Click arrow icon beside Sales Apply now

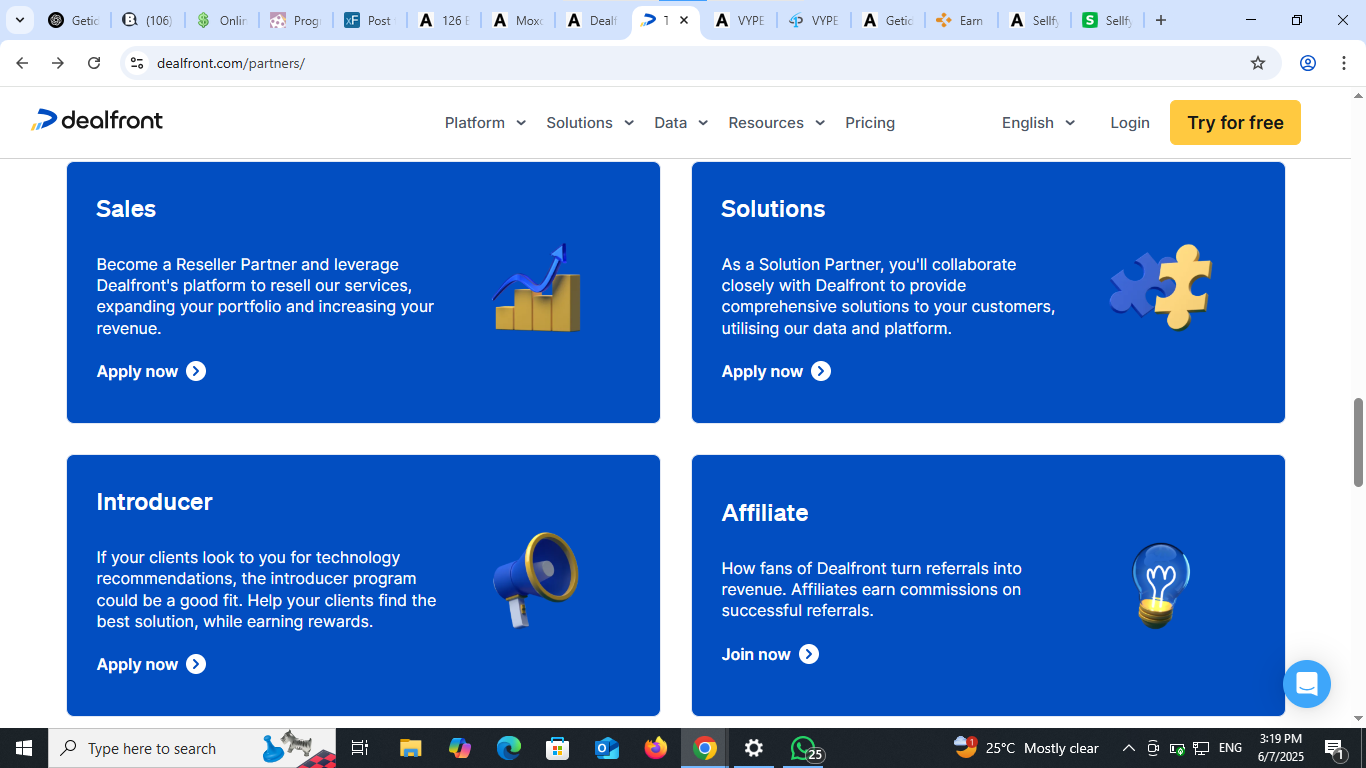(x=196, y=371)
